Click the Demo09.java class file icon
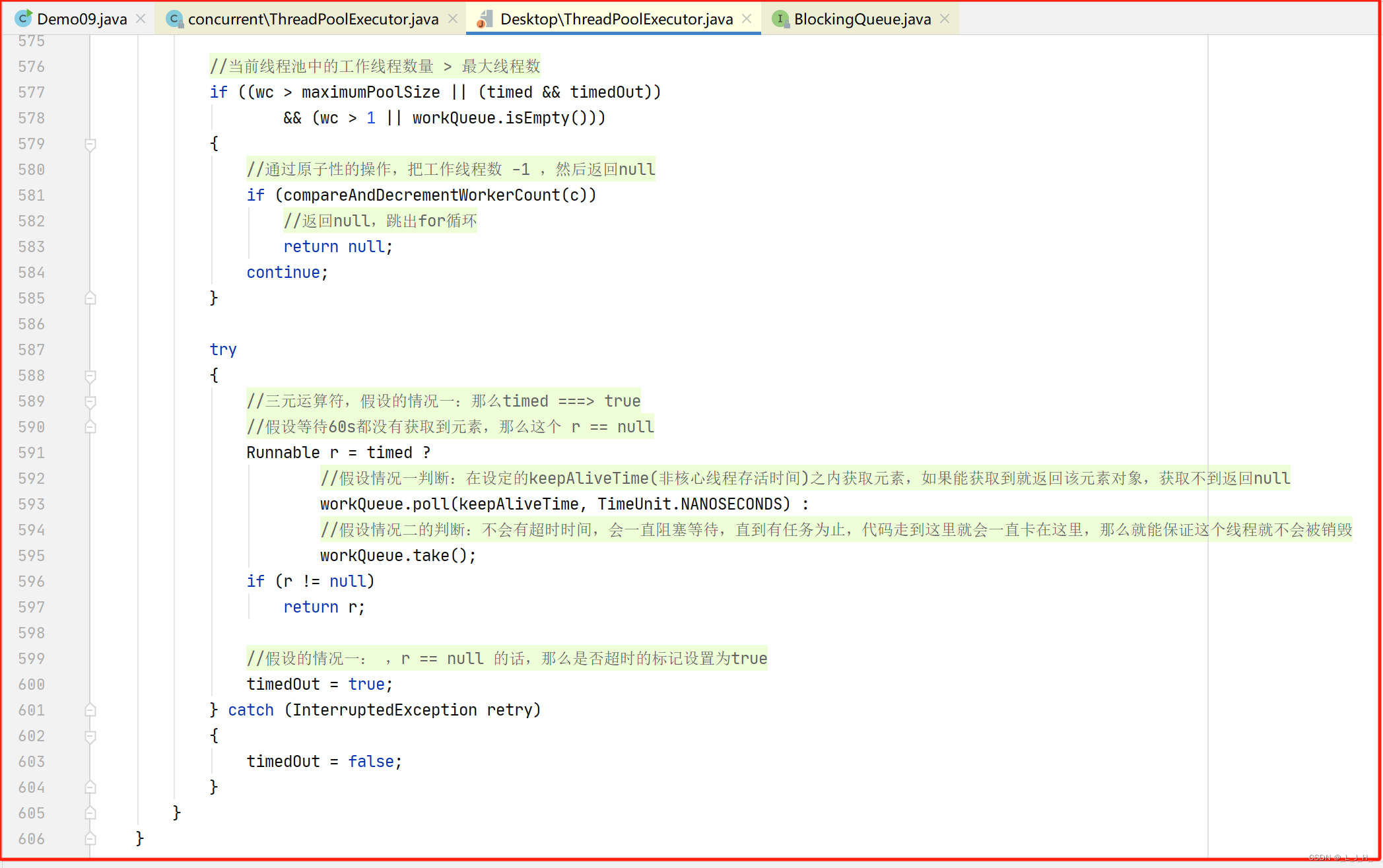This screenshot has width=1383, height=868. click(x=23, y=18)
